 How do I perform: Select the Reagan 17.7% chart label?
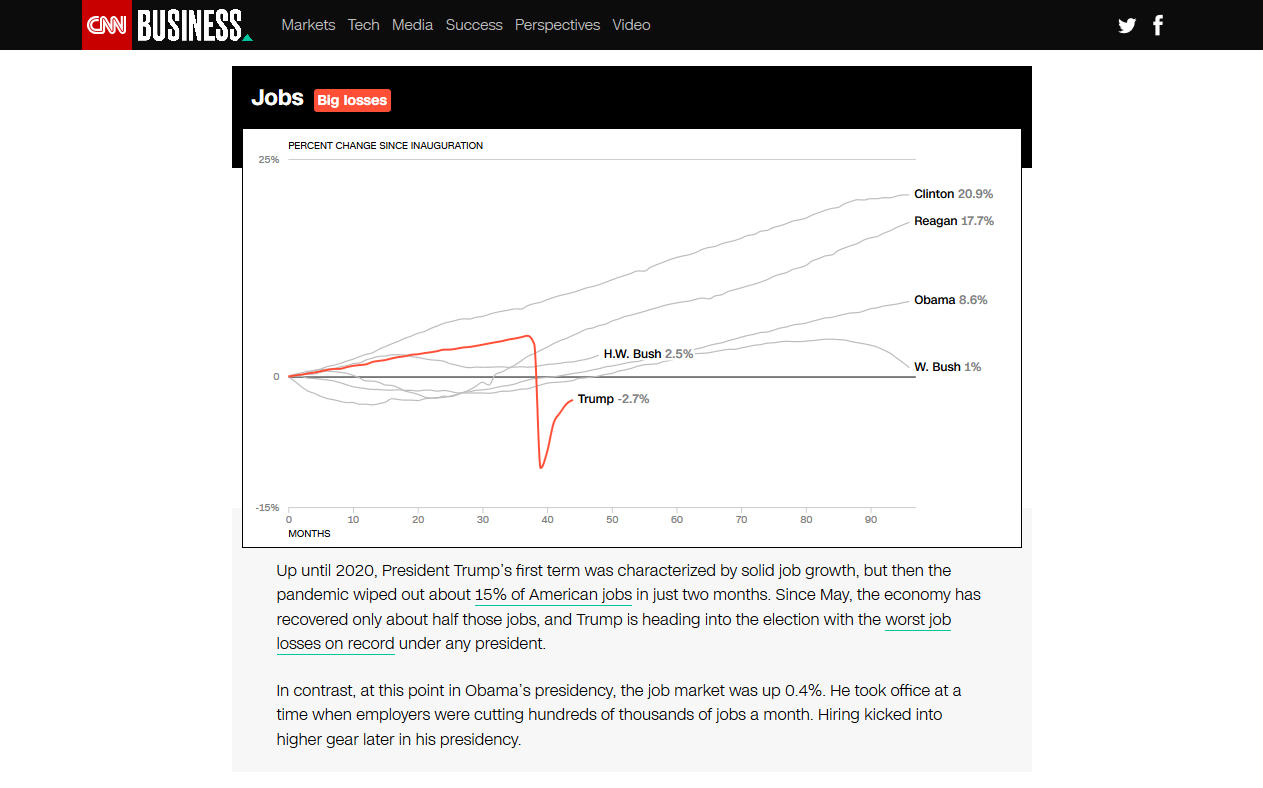tap(954, 221)
